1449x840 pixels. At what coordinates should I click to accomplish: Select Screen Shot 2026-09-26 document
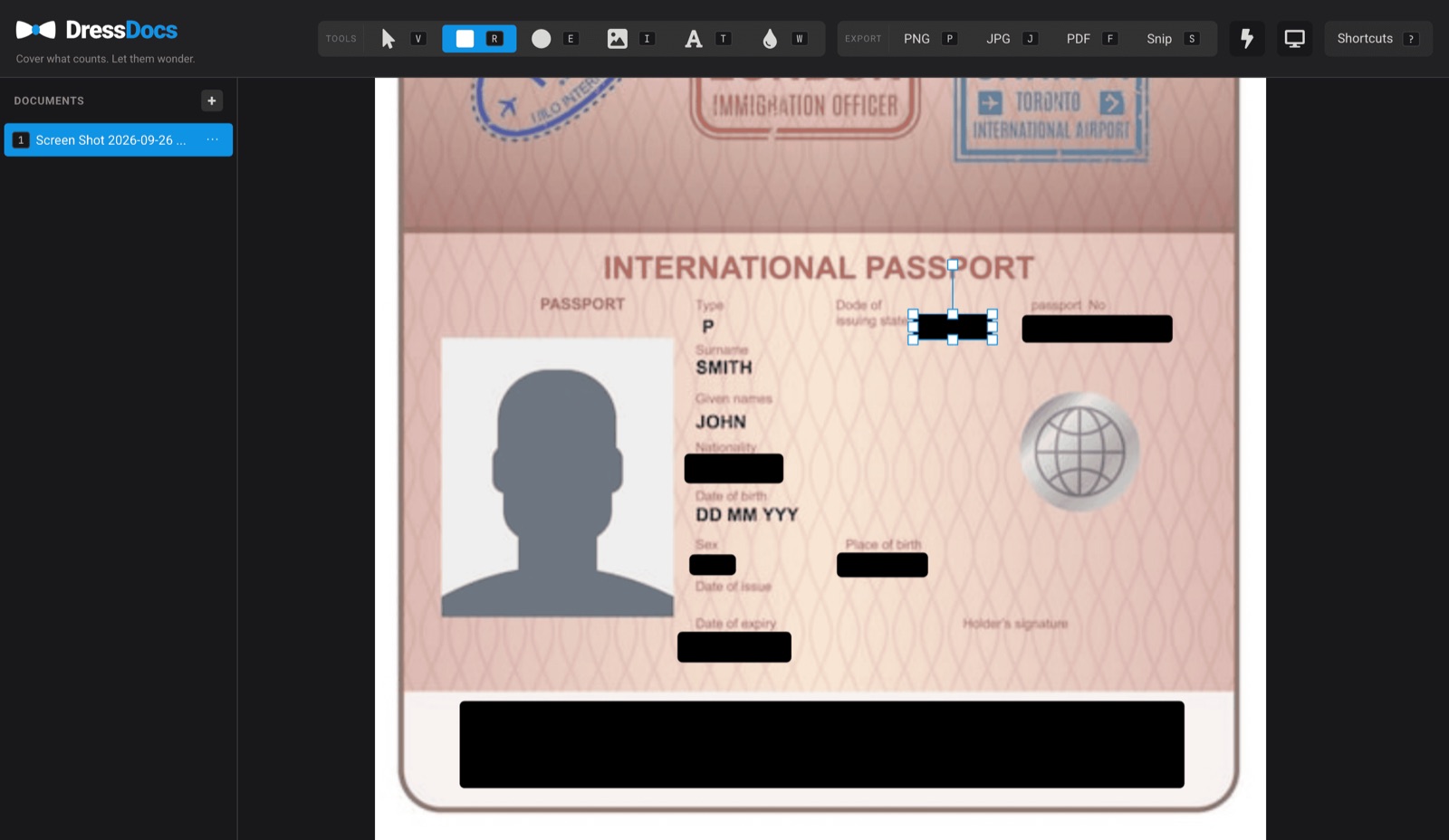point(119,139)
